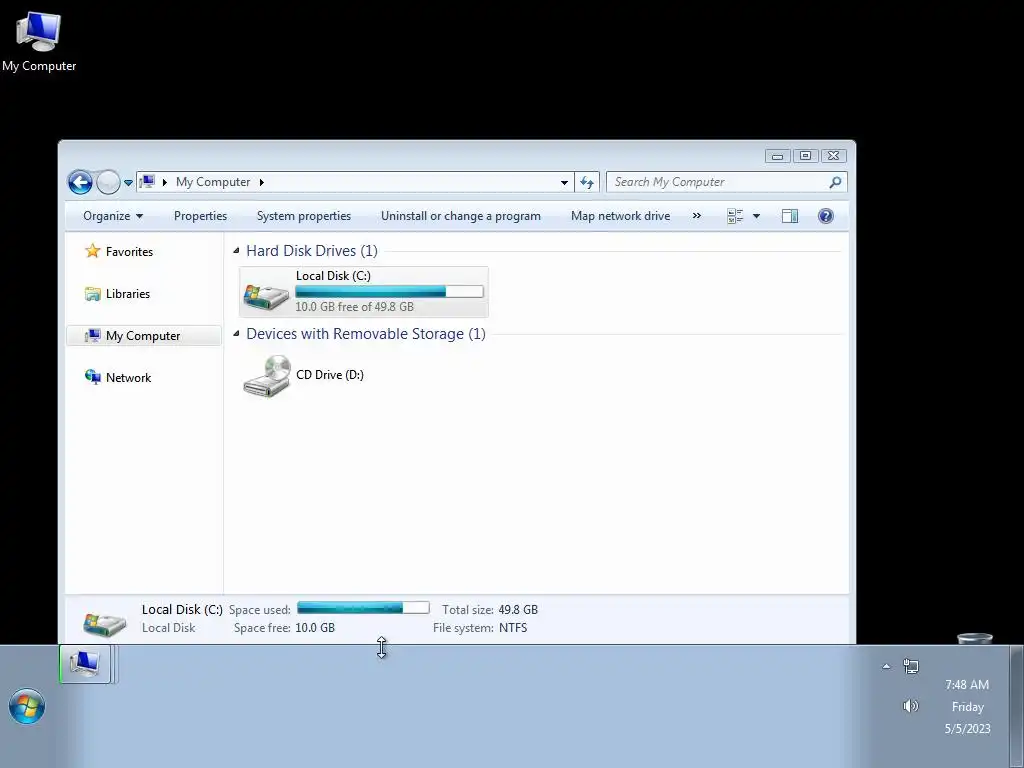Expand the root arrow before My Computer breadcrumb
This screenshot has width=1024, height=768.
tap(165, 182)
